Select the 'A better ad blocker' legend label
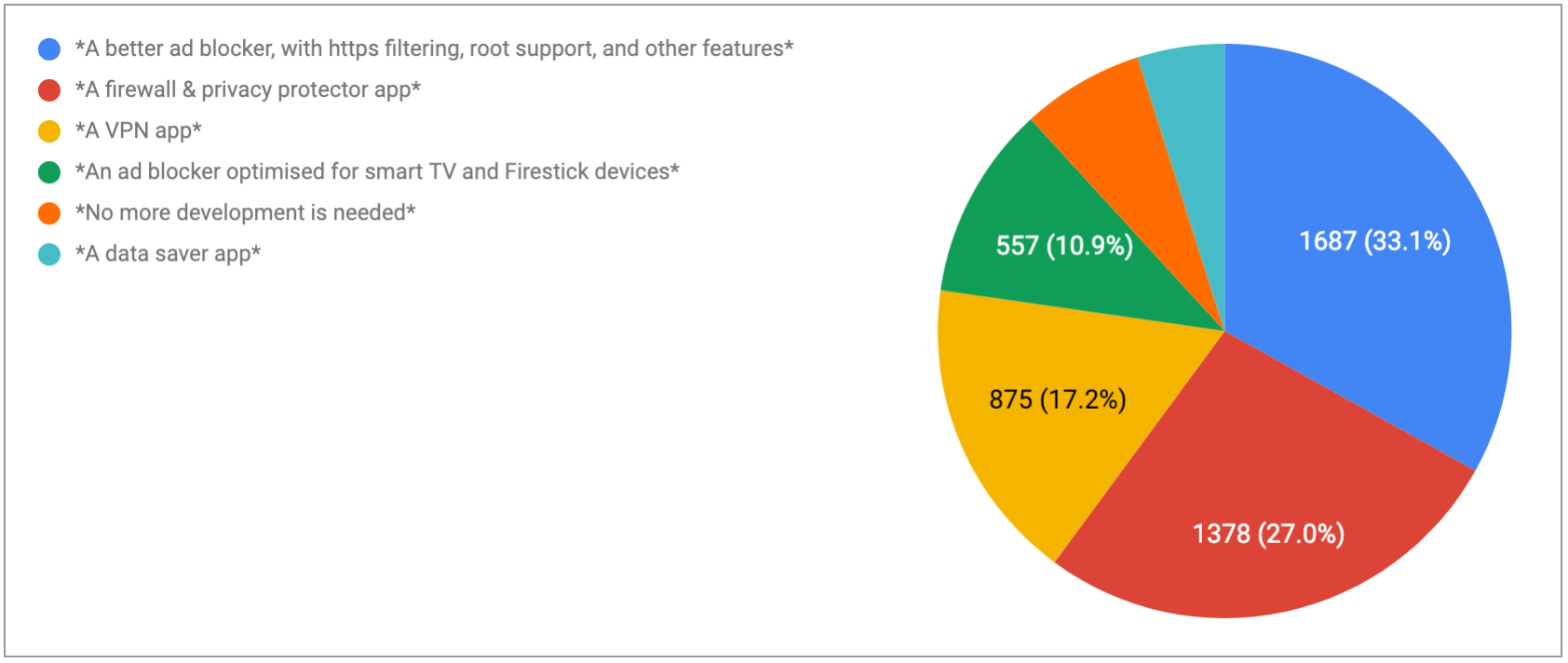This screenshot has height=663, width=1568. click(x=434, y=48)
